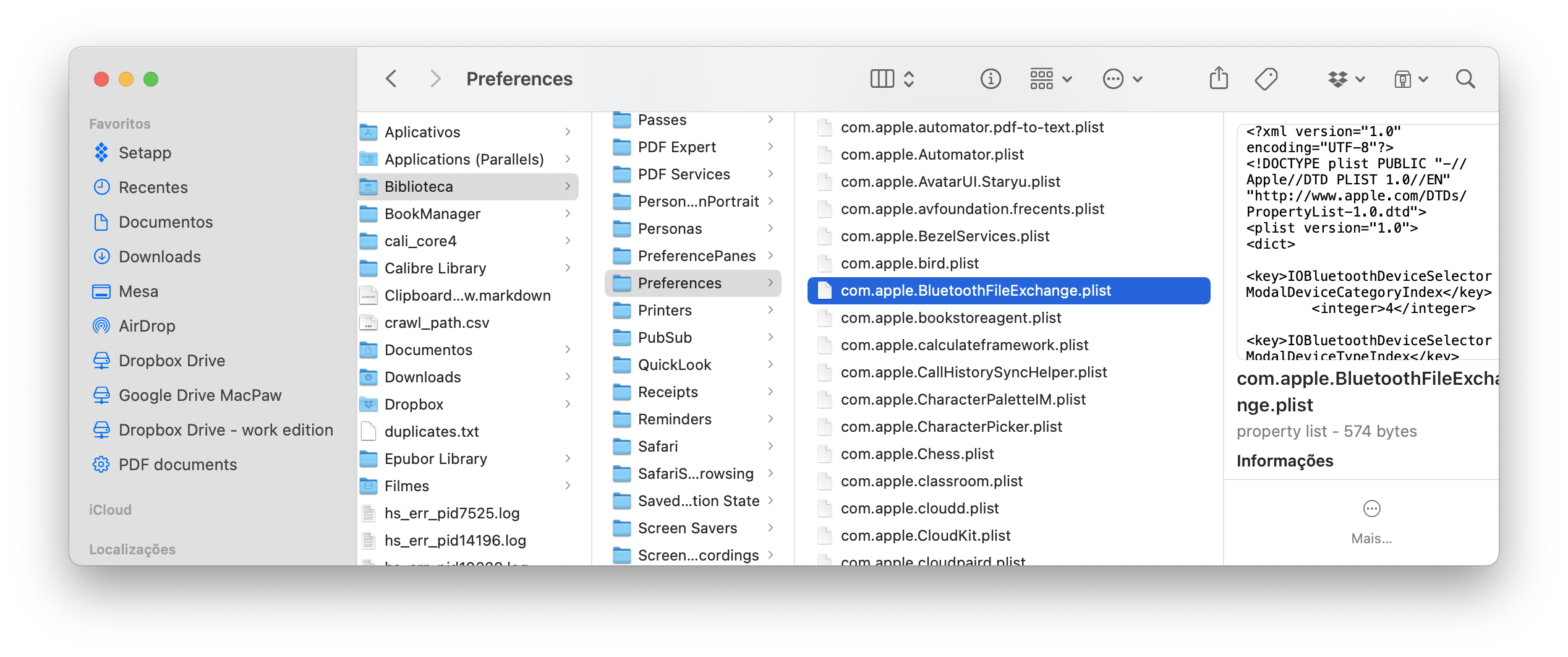Click the forward navigation arrow
The width and height of the screenshot is (1568, 657).
pyautogui.click(x=435, y=79)
